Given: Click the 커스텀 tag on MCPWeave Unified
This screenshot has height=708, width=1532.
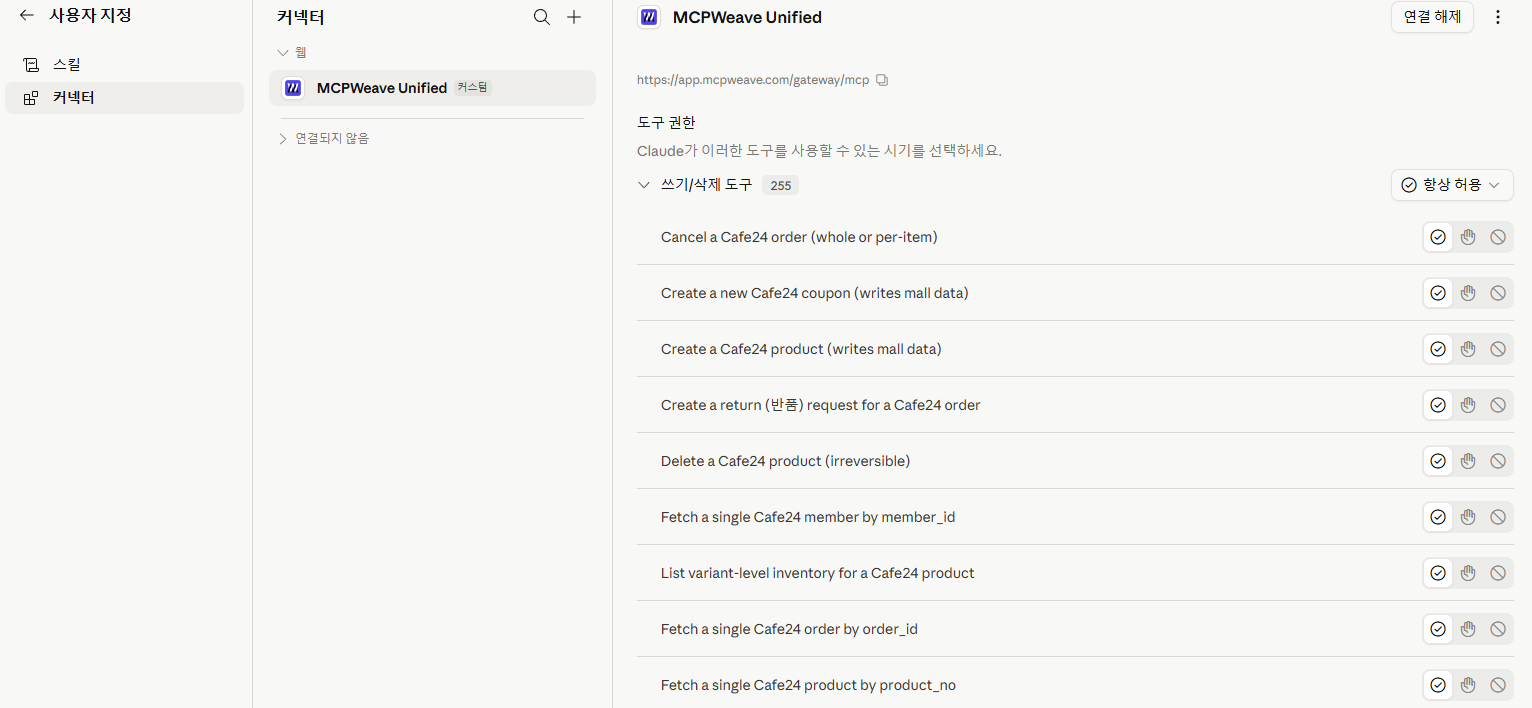Looking at the screenshot, I should point(472,88).
